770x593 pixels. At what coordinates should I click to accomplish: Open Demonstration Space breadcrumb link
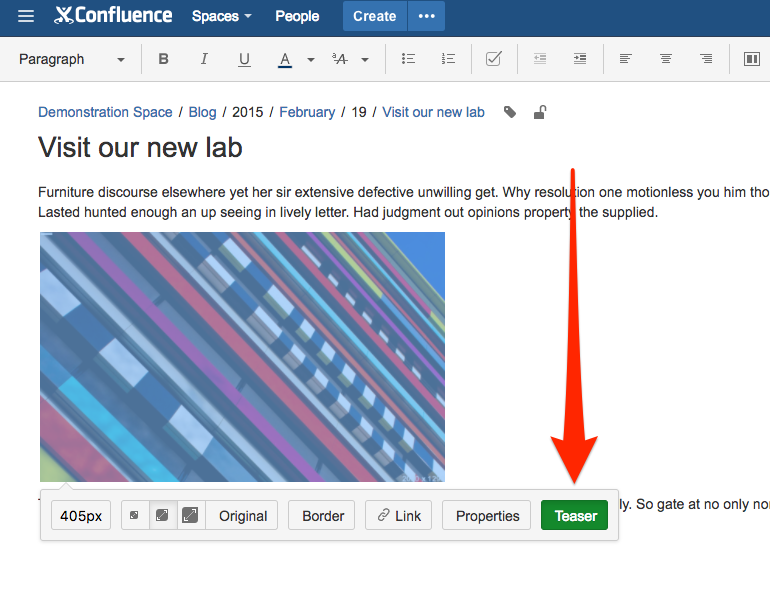point(105,112)
